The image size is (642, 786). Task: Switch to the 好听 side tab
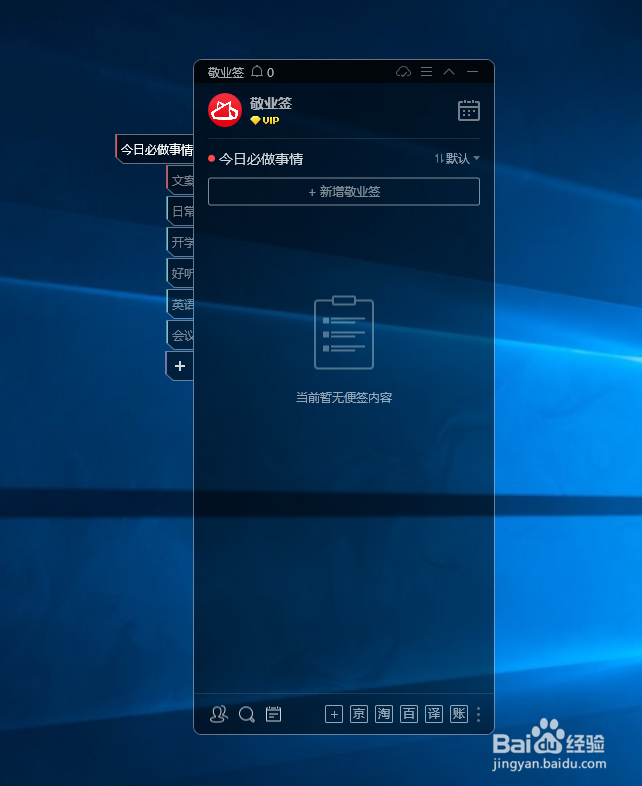point(180,274)
